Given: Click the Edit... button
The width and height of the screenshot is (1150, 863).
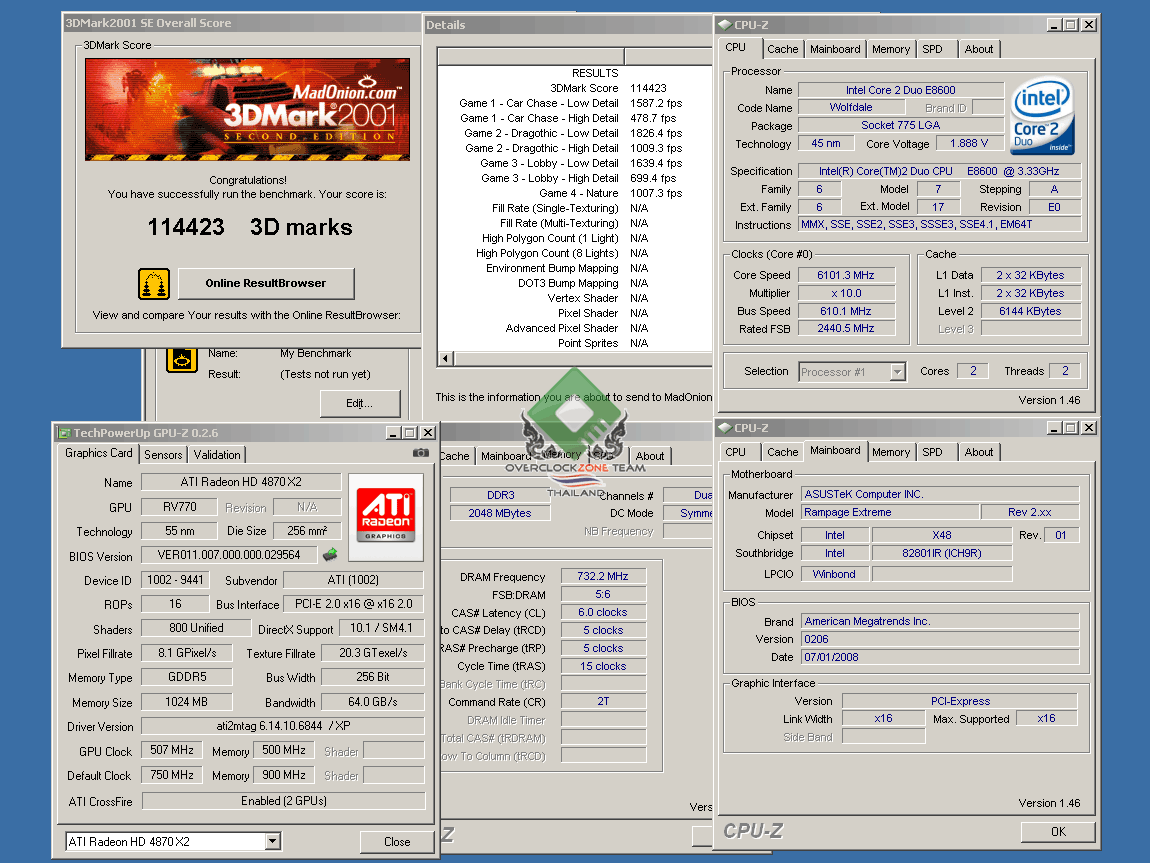Looking at the screenshot, I should click(x=359, y=403).
